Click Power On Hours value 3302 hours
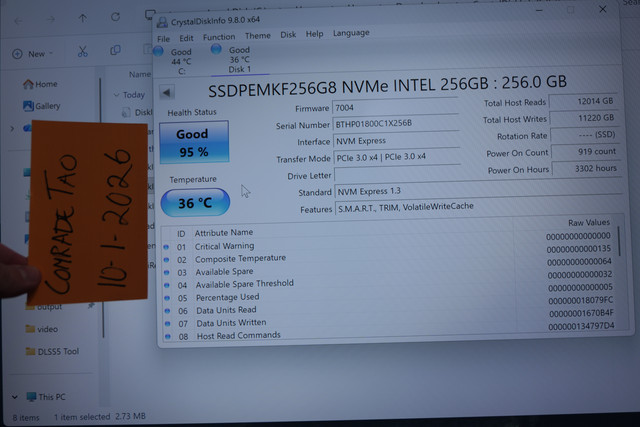The image size is (640, 427). 586,168
